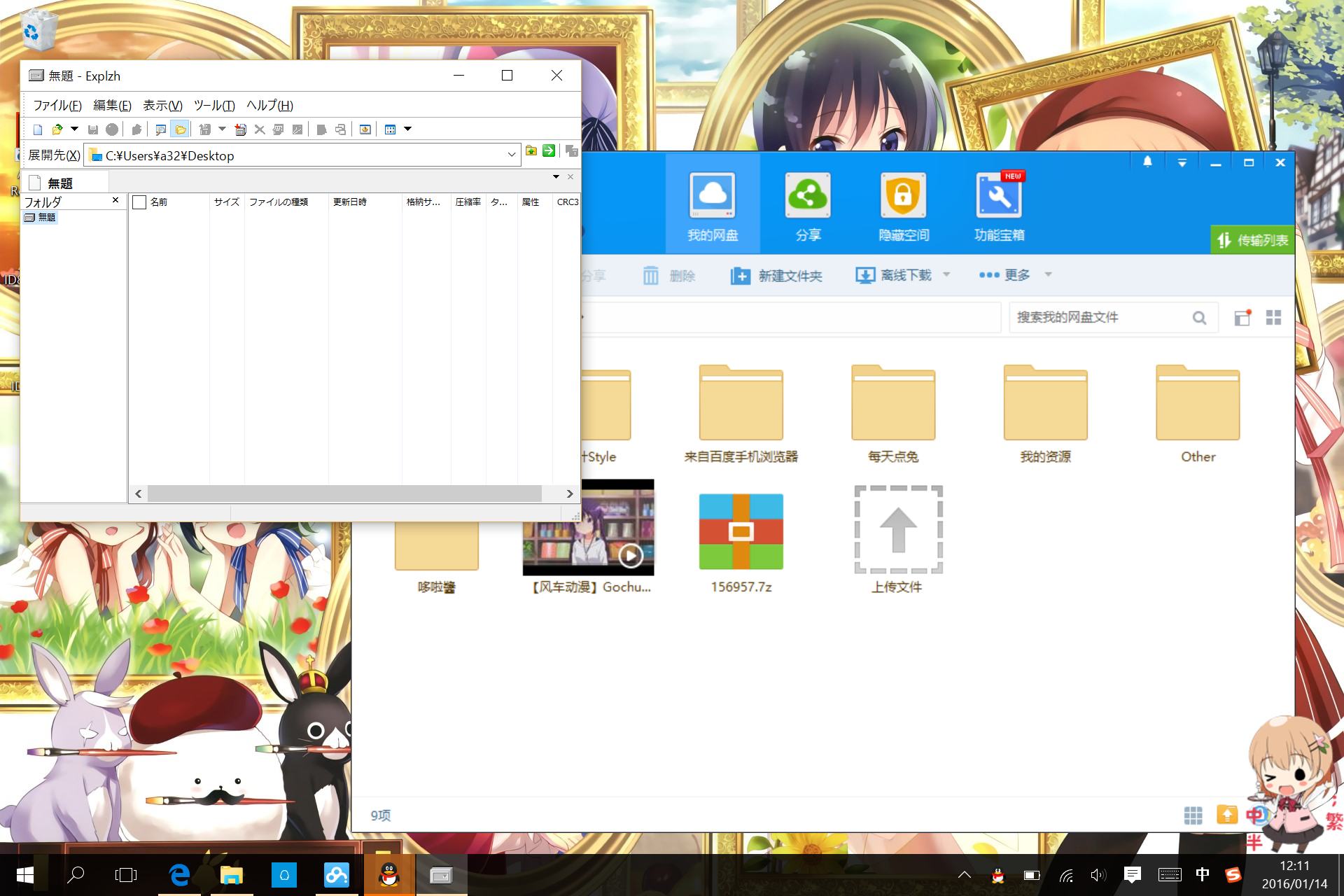Open the Action Center notification icon in tray
Image resolution: width=1344 pixels, height=896 pixels.
(x=1133, y=875)
